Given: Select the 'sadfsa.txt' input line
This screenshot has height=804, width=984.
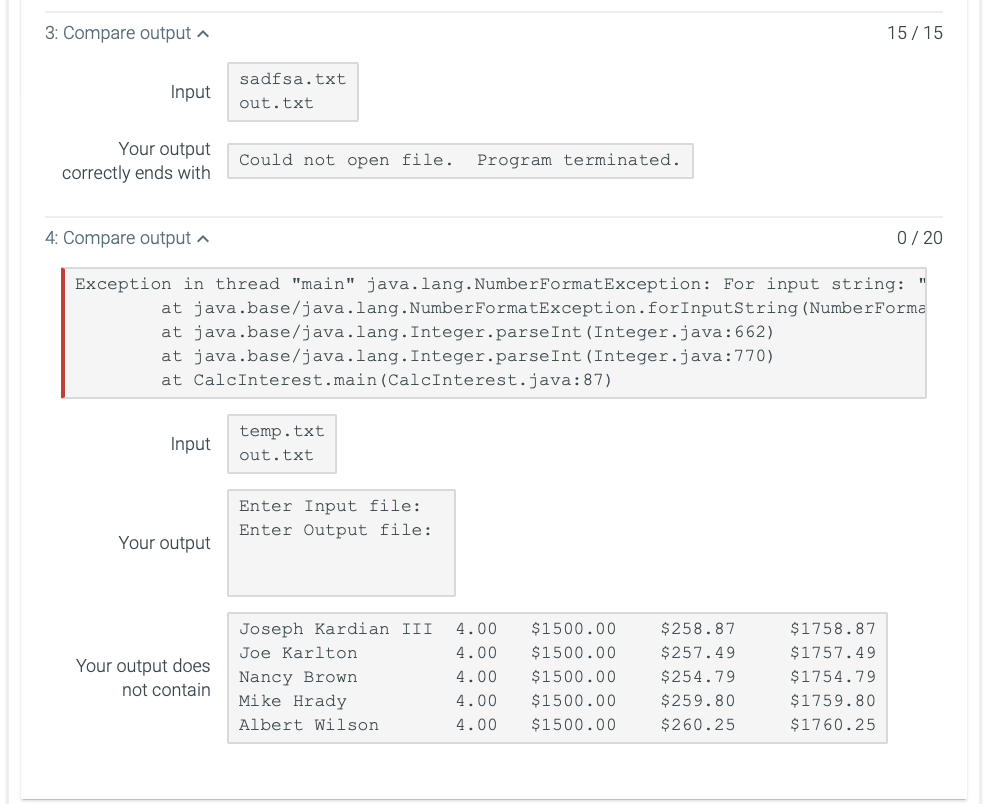Looking at the screenshot, I should pos(292,79).
